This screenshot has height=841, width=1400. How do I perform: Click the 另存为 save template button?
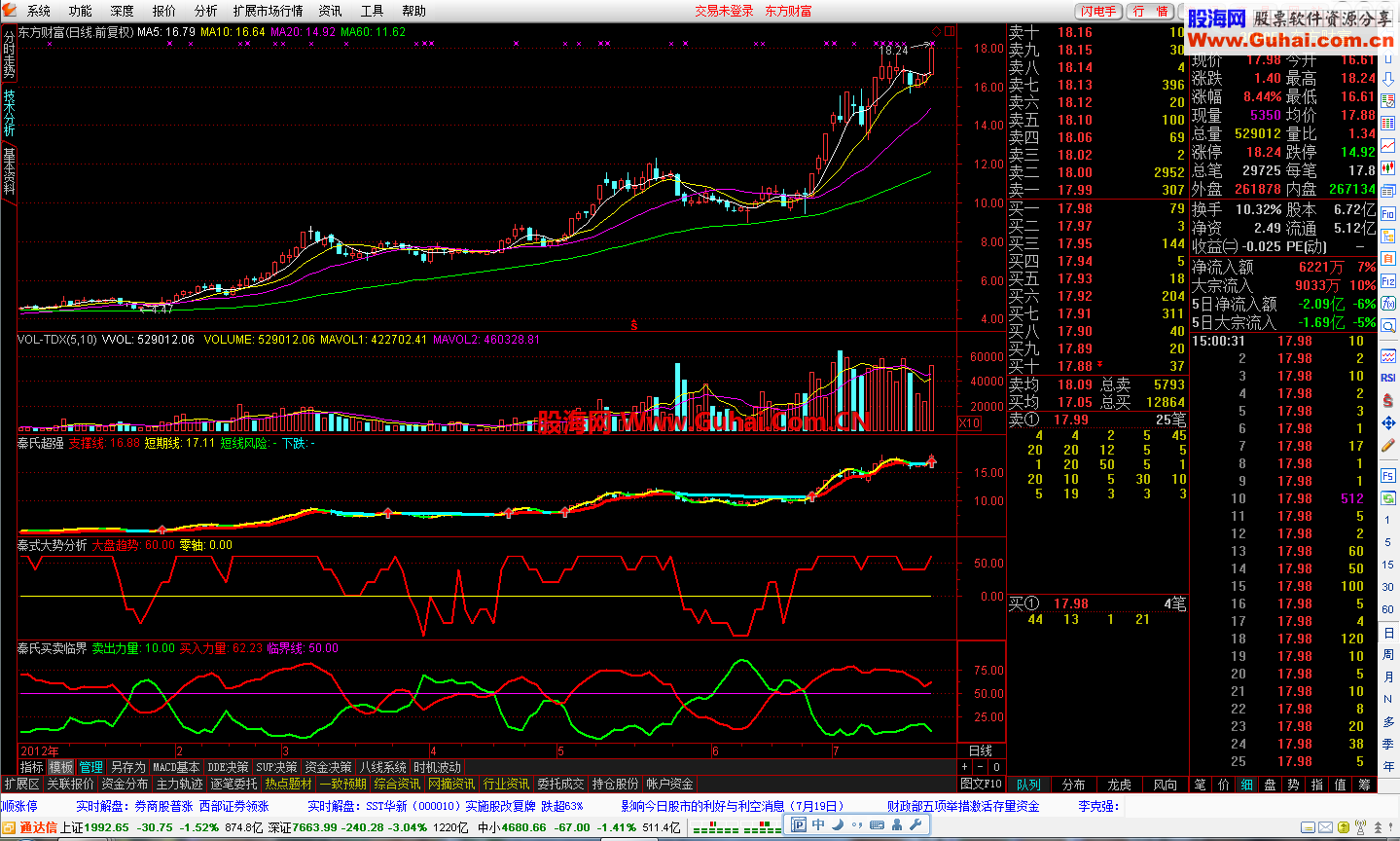coord(127,767)
